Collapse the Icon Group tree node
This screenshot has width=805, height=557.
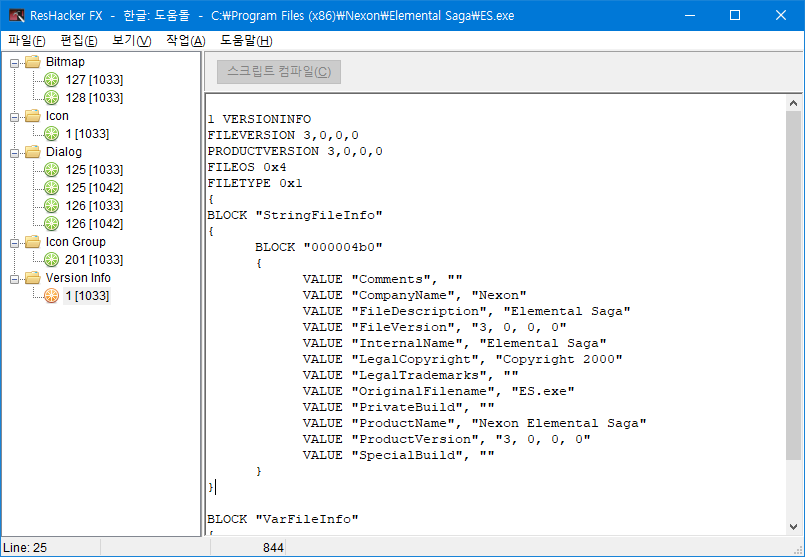tap(14, 243)
